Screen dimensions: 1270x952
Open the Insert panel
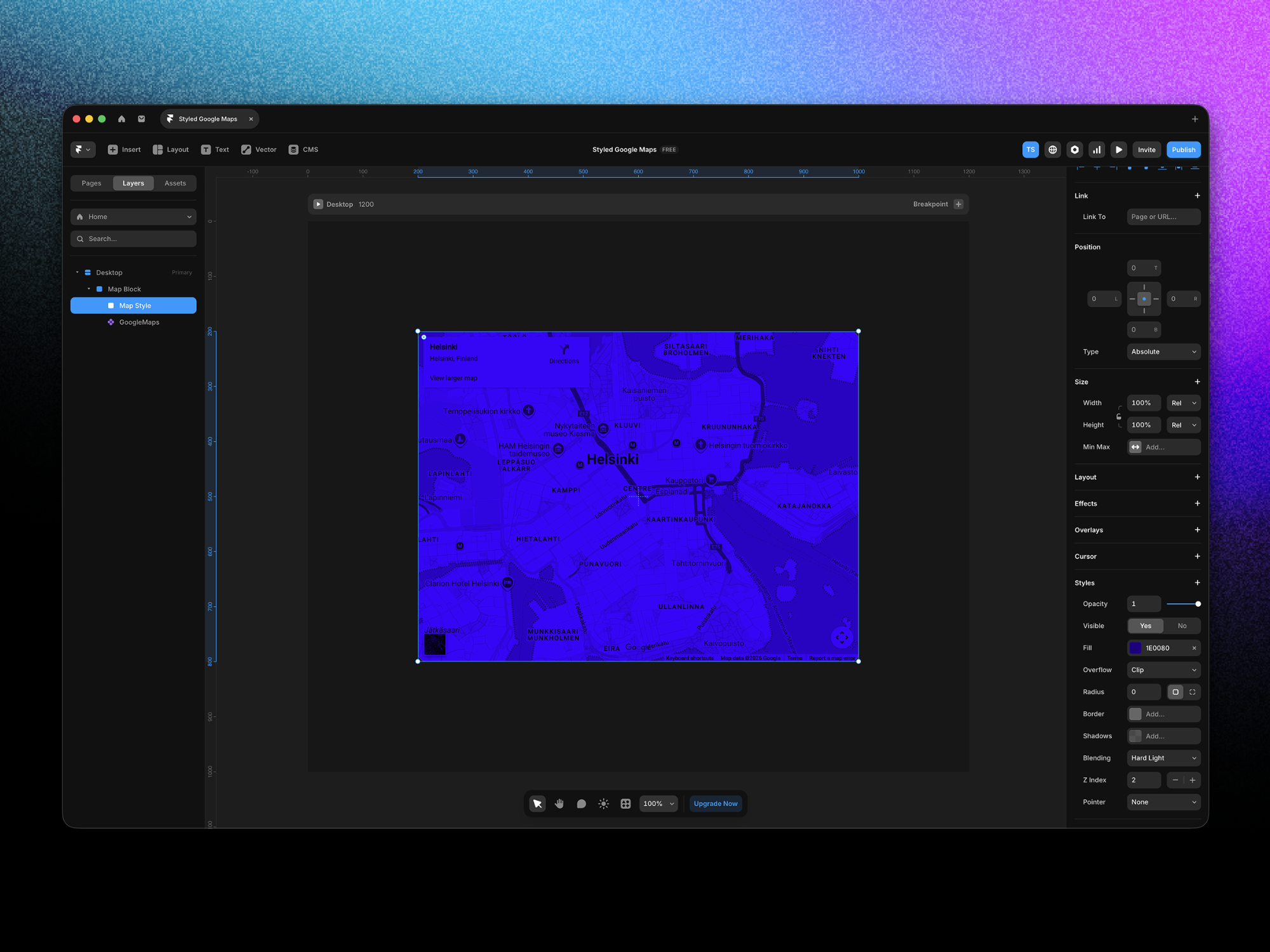click(124, 149)
